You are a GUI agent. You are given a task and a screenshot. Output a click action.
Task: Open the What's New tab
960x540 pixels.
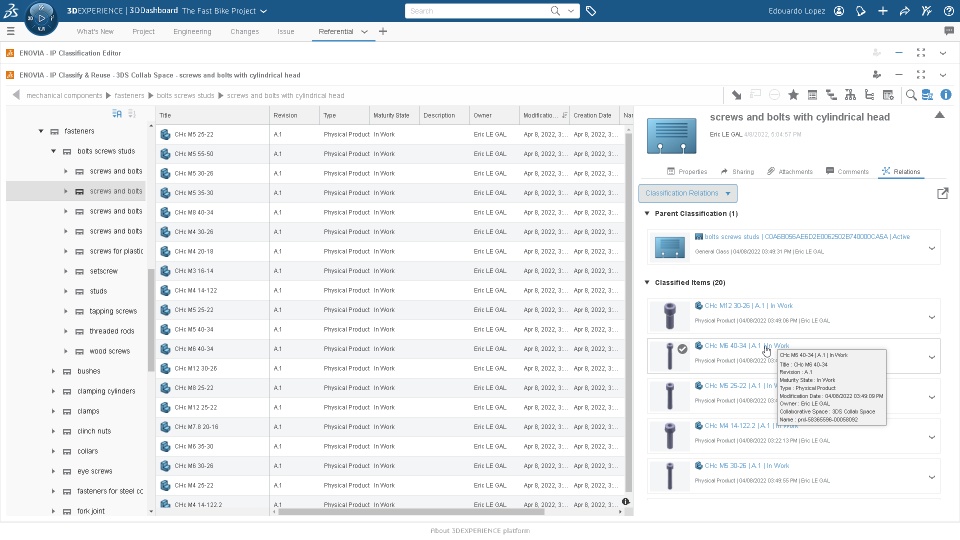(x=95, y=31)
